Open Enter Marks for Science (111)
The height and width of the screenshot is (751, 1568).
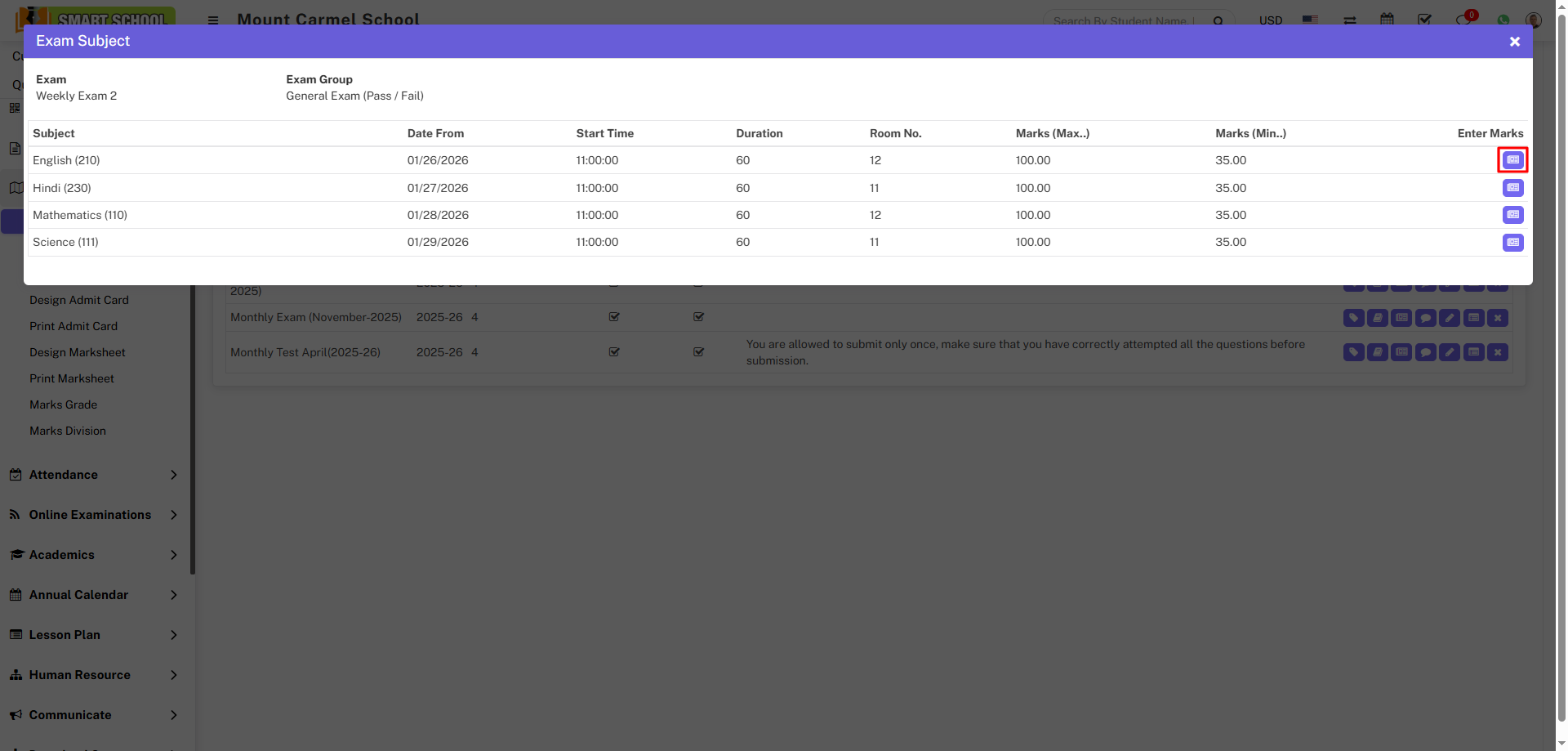[x=1512, y=243]
